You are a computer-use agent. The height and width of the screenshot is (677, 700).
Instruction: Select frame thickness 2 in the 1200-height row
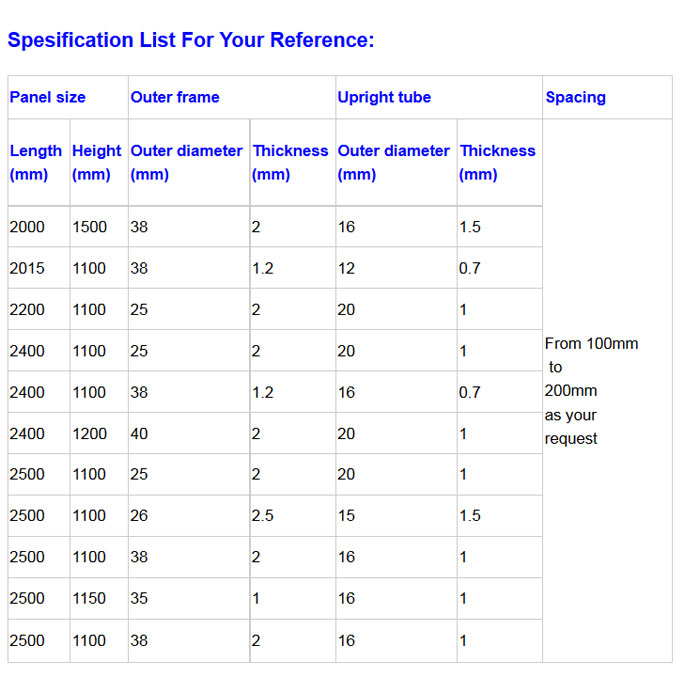[x=256, y=434]
